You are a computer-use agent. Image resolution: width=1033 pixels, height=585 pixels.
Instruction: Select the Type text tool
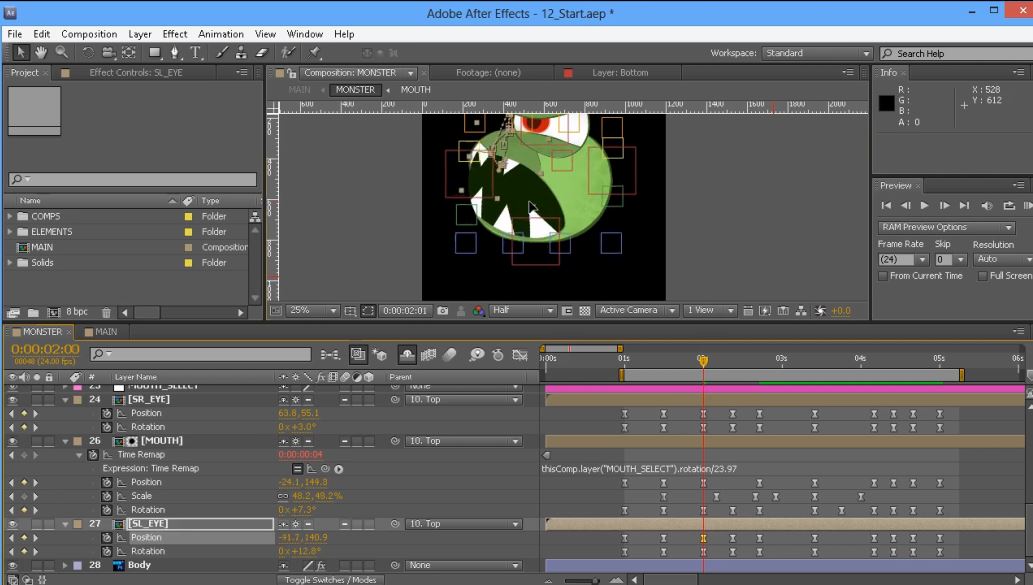pos(196,53)
